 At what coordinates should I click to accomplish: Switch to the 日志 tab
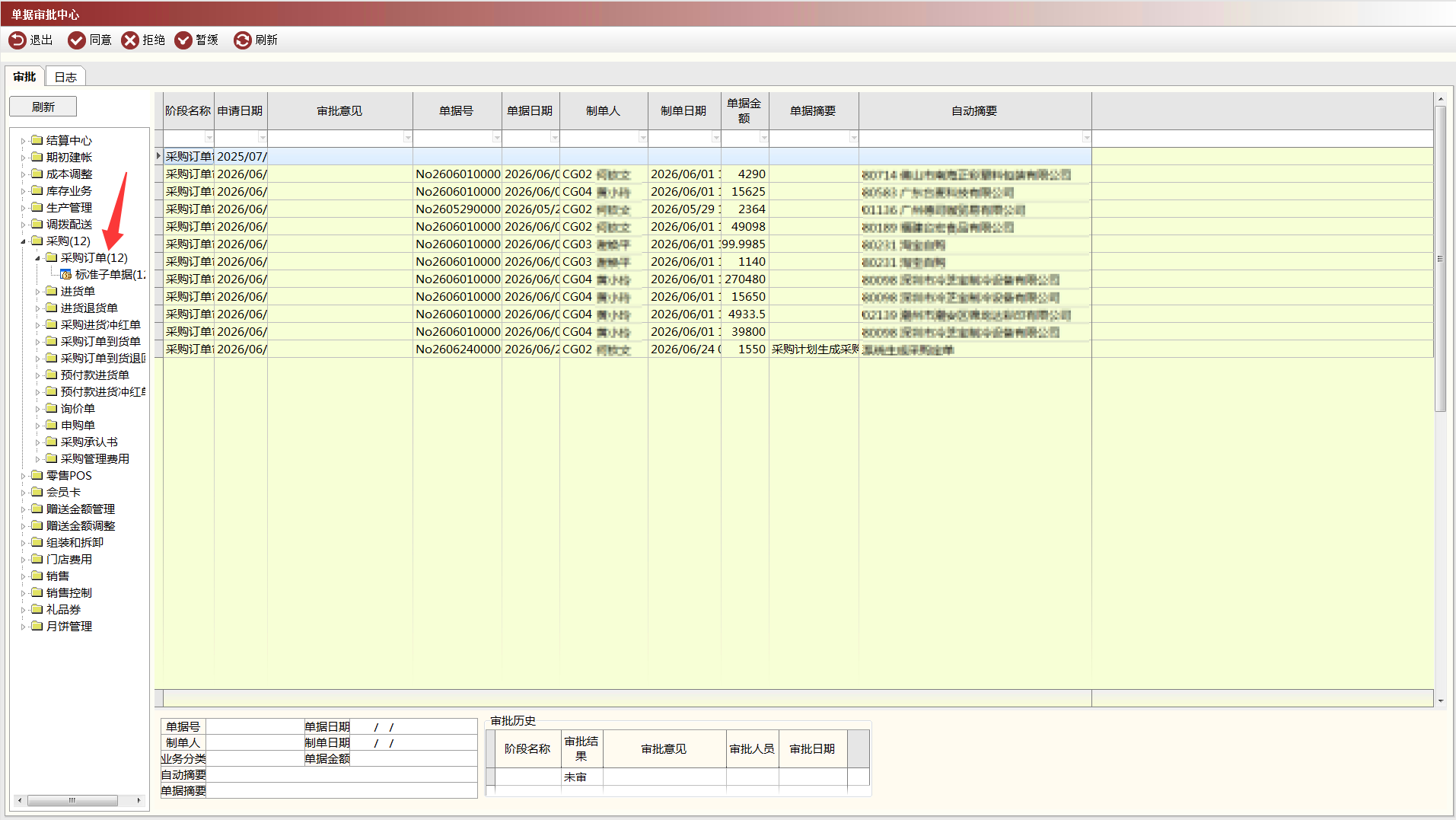coord(65,77)
